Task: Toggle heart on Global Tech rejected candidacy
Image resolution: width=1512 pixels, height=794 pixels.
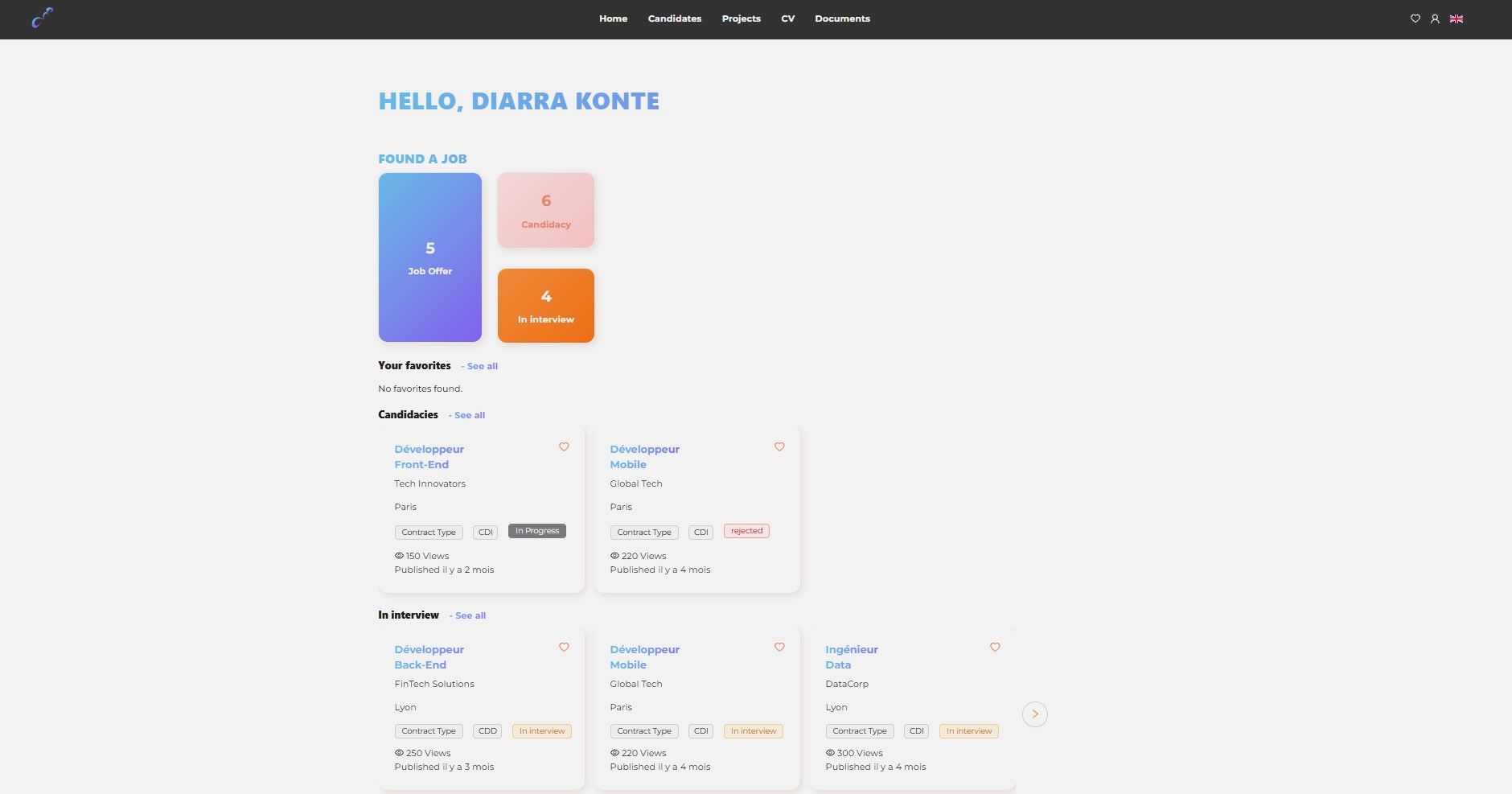Action: click(779, 447)
